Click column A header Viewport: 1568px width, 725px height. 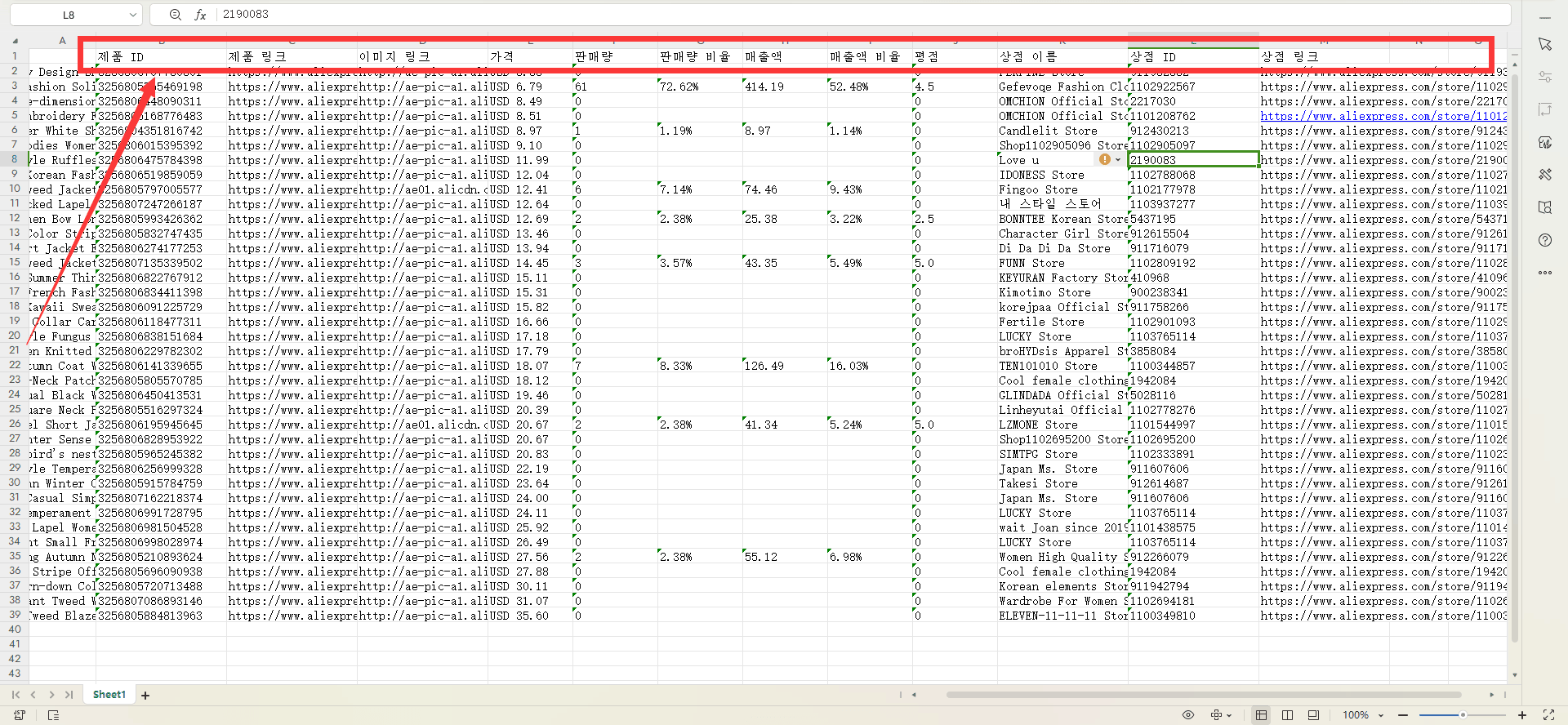(62, 41)
